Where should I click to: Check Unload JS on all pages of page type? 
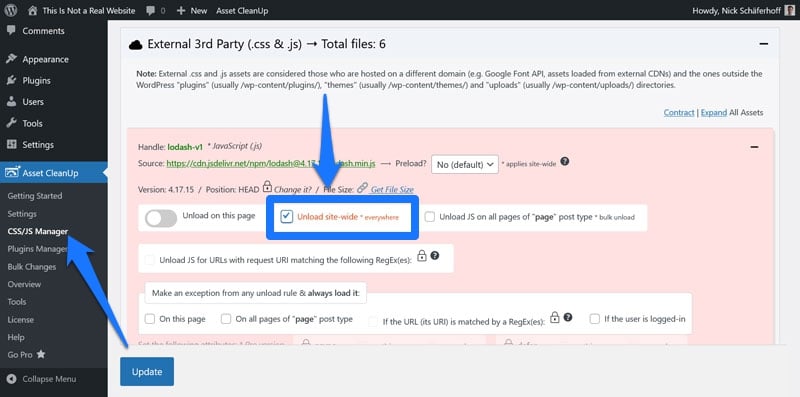pos(430,217)
